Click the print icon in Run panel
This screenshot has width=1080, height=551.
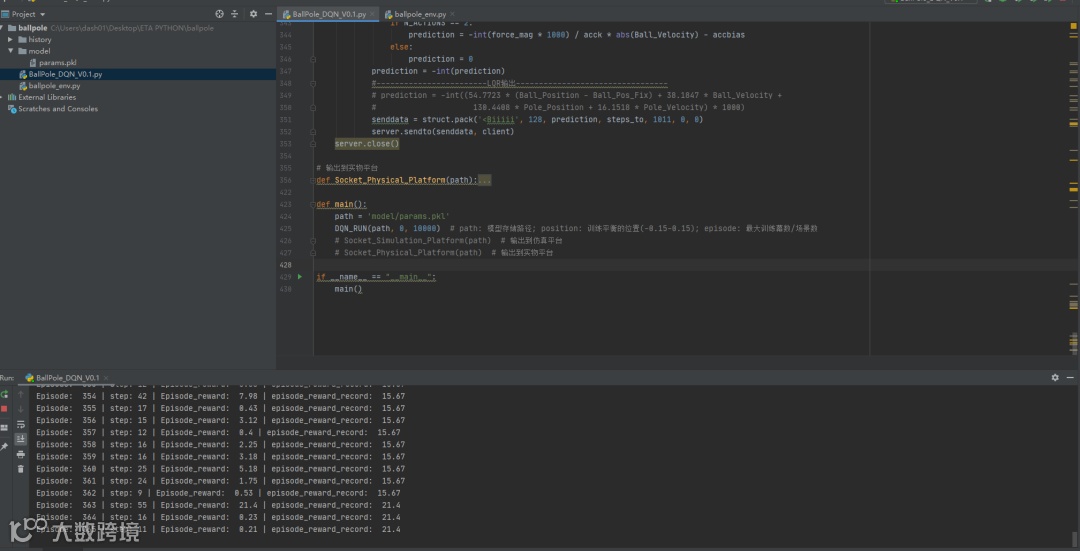coord(21,453)
